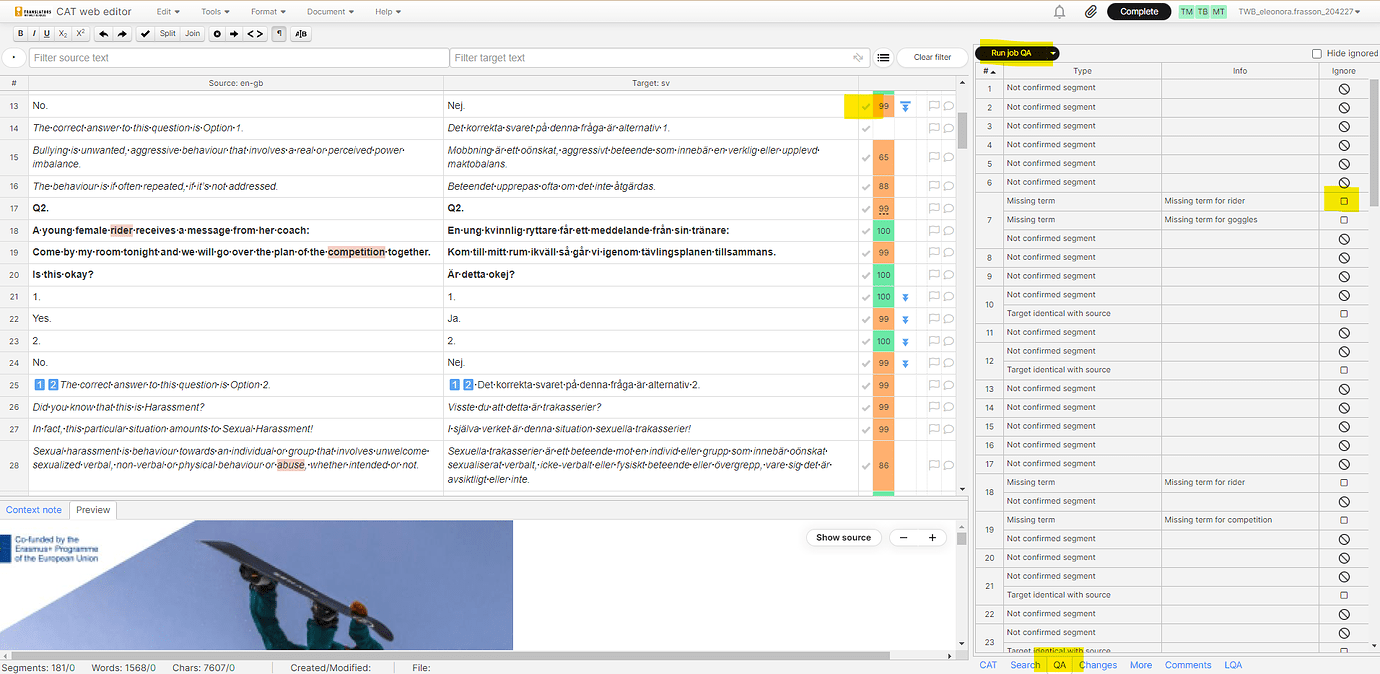Toggle confirmation checkmark of segment 14
Image resolution: width=1380 pixels, height=674 pixels.
click(866, 128)
